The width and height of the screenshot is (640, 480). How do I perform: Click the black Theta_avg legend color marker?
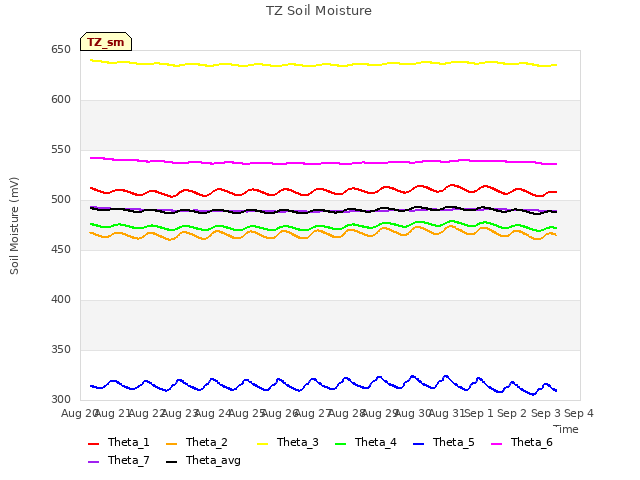(x=171, y=462)
